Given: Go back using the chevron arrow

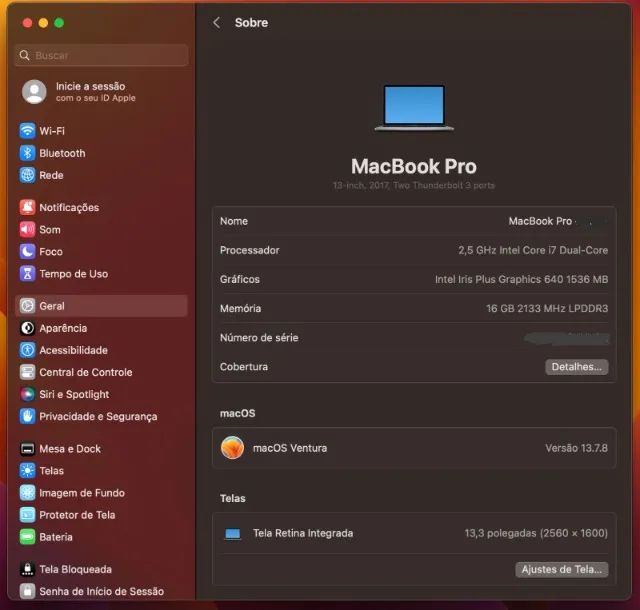Looking at the screenshot, I should click(x=217, y=23).
